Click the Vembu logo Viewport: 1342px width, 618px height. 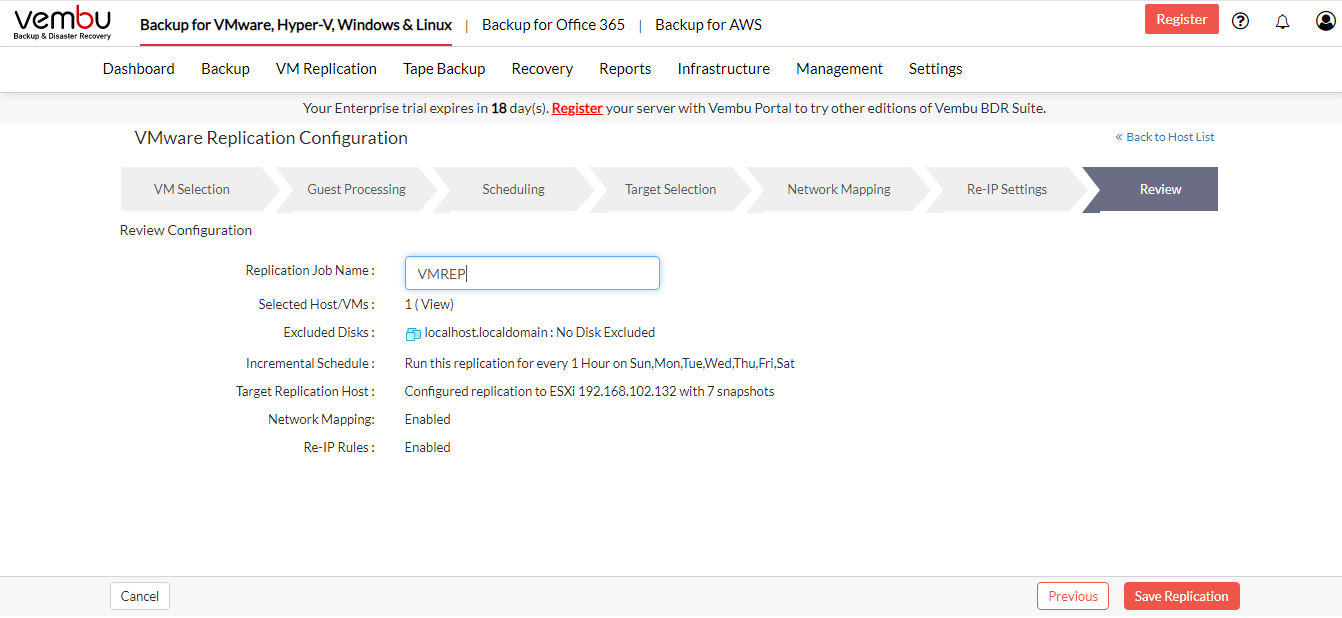click(x=62, y=23)
